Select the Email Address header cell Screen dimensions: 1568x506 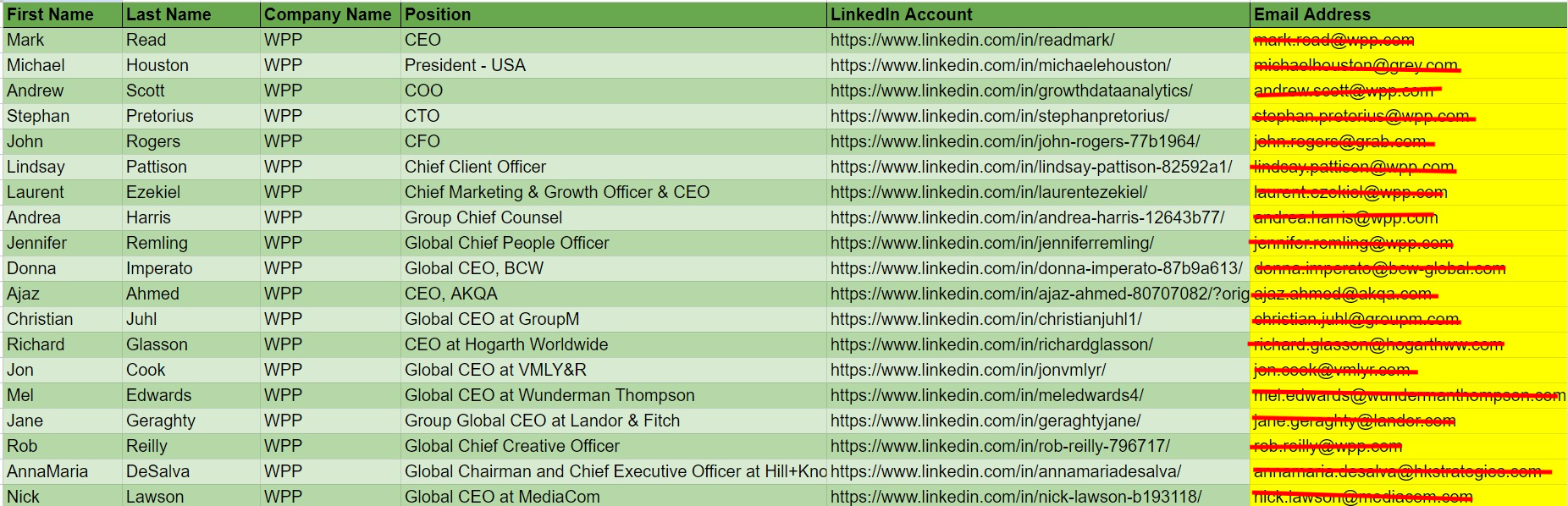(x=1311, y=14)
